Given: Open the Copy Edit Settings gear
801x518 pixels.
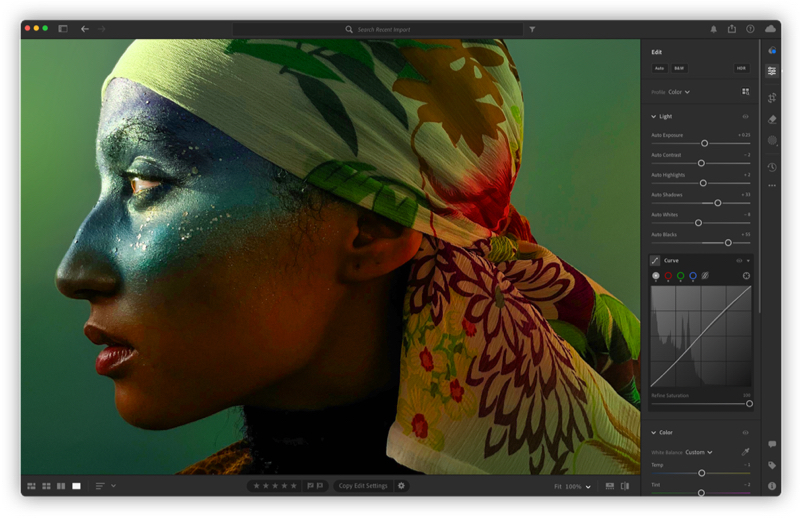Looking at the screenshot, I should pos(402,486).
